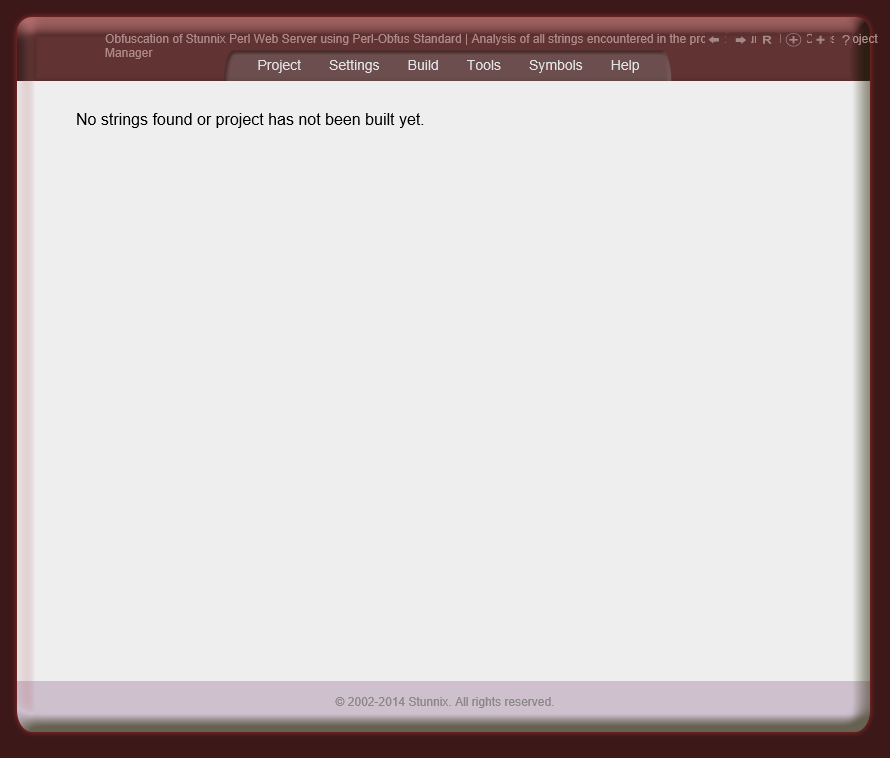Open the Build menu
890x758 pixels.
[x=422, y=65]
